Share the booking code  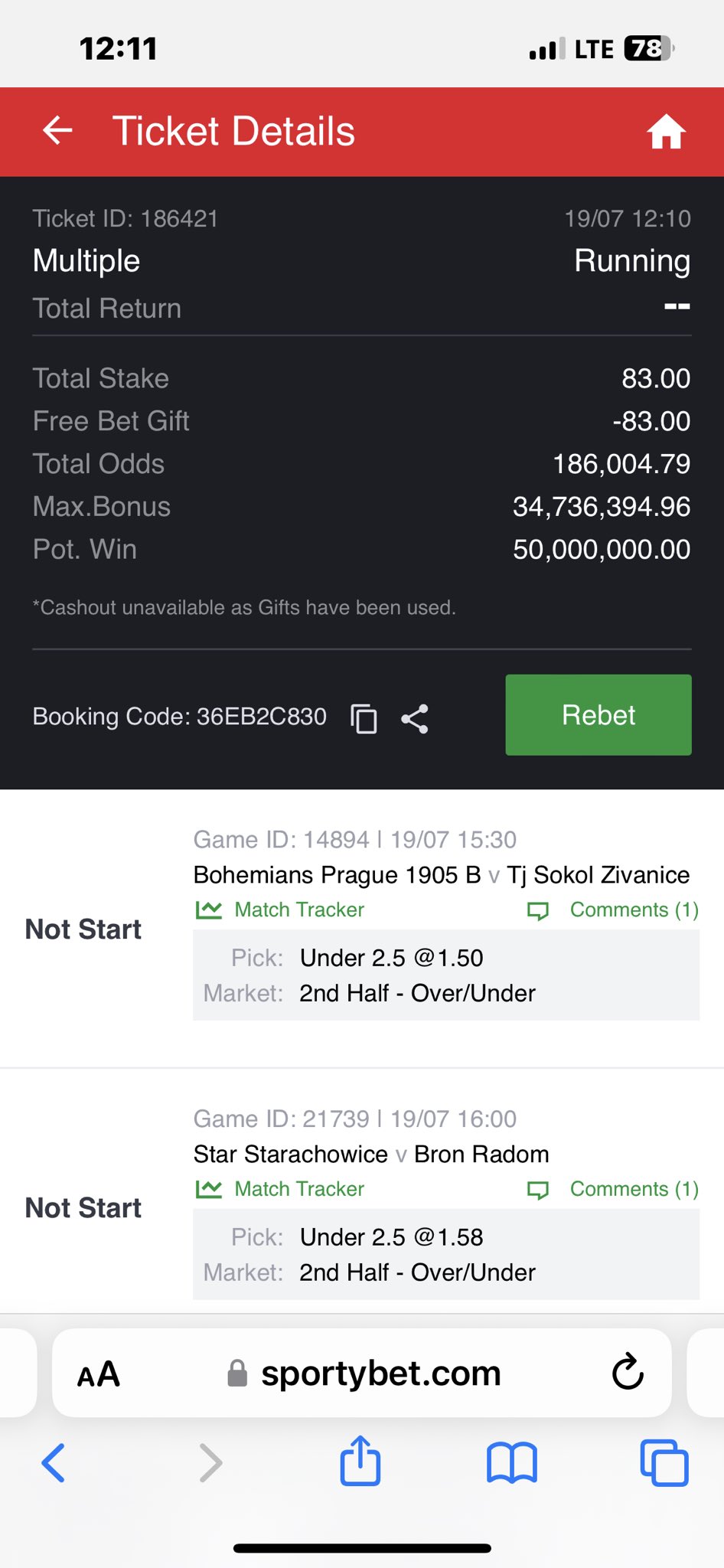[x=415, y=718]
